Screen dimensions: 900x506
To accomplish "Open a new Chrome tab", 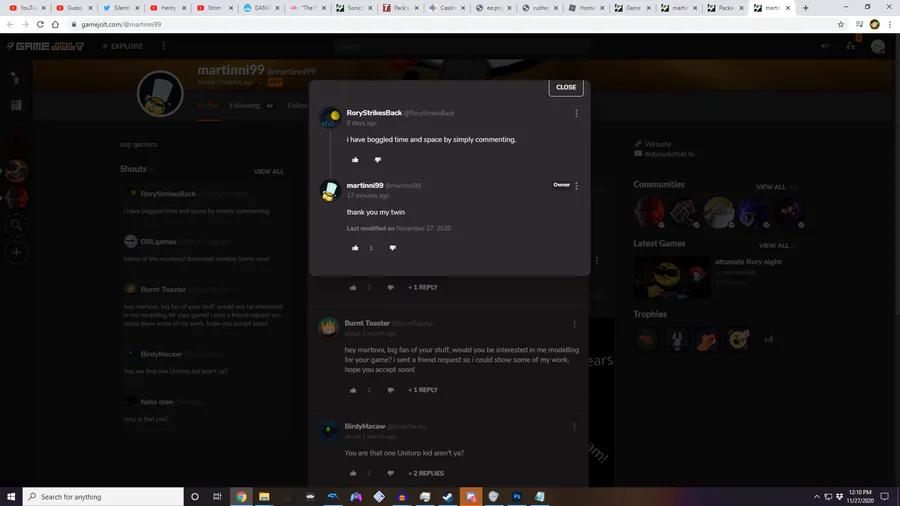I will coord(805,8).
